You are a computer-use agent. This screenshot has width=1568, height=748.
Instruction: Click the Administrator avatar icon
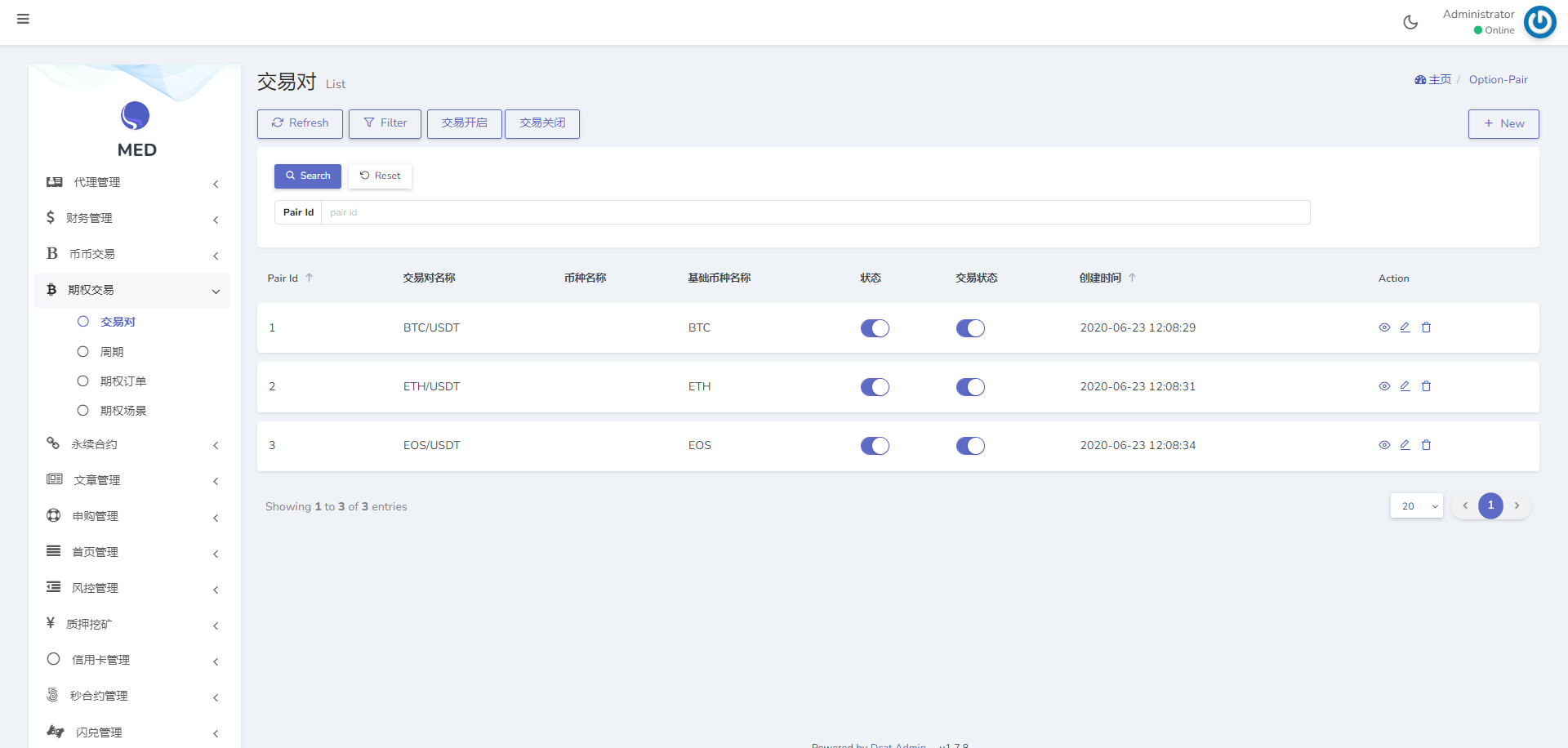1539,22
